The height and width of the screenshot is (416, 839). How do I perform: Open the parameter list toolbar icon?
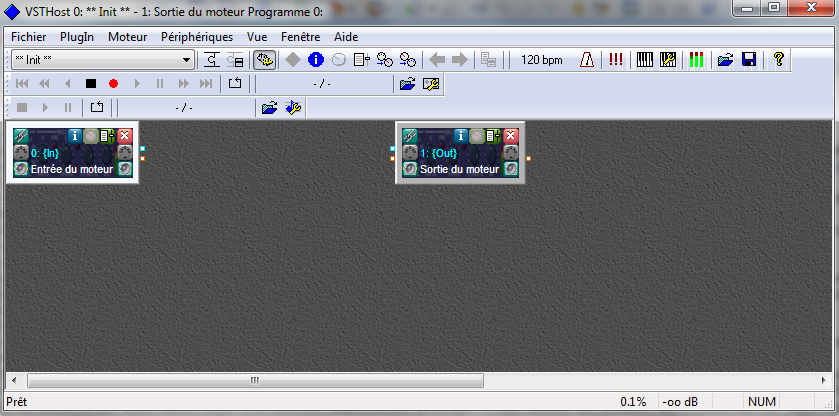362,60
